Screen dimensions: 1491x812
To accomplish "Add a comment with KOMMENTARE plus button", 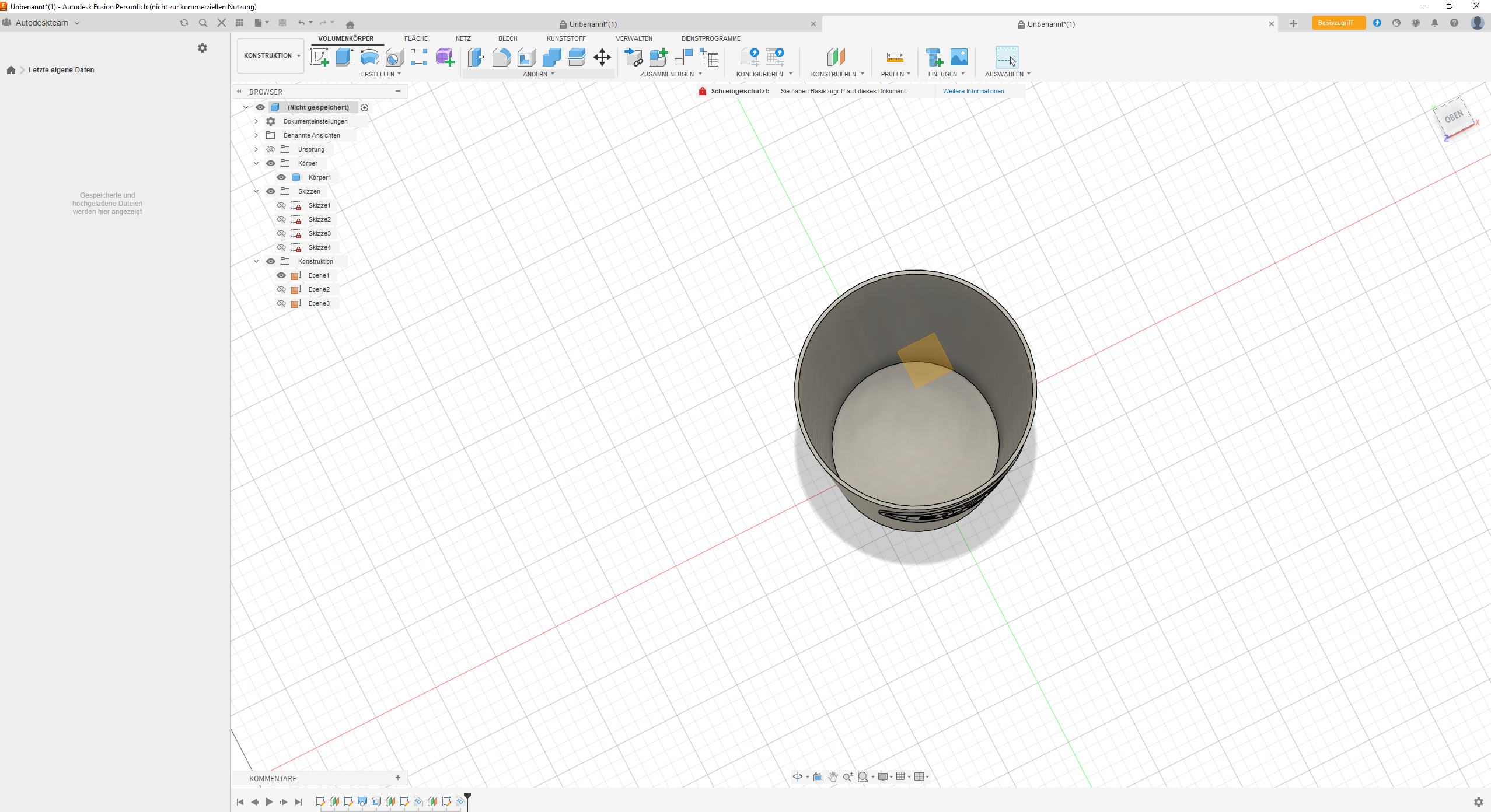I will tap(398, 778).
